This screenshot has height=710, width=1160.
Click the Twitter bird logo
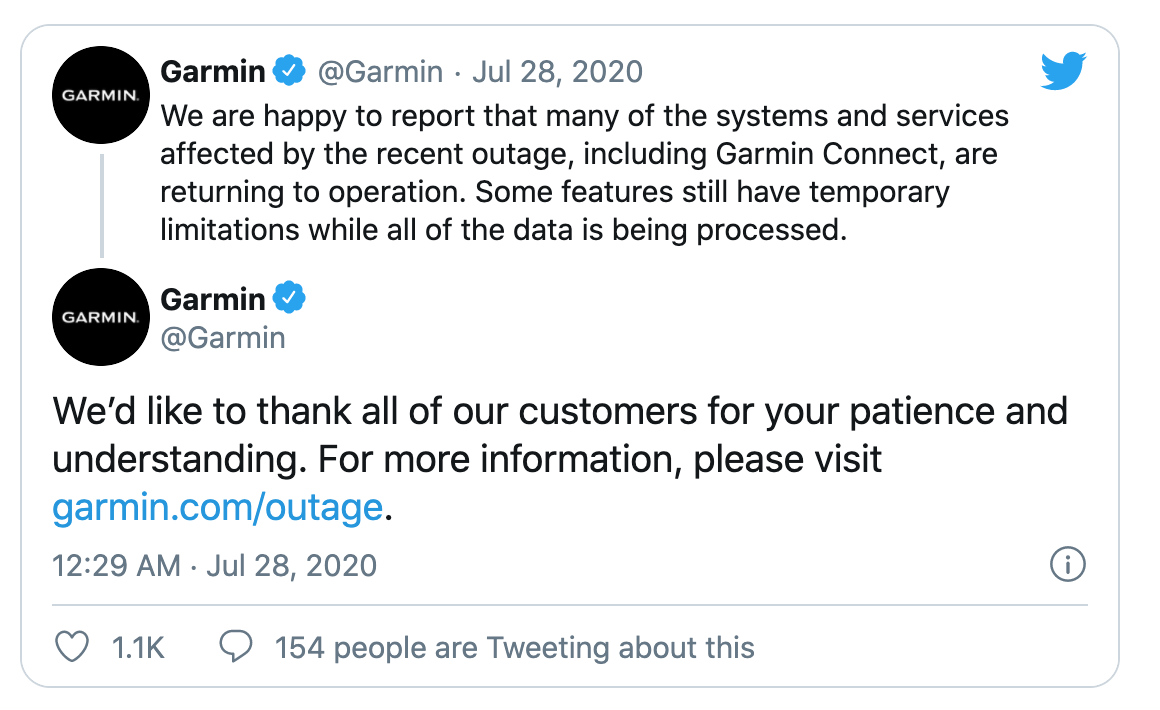1063,71
